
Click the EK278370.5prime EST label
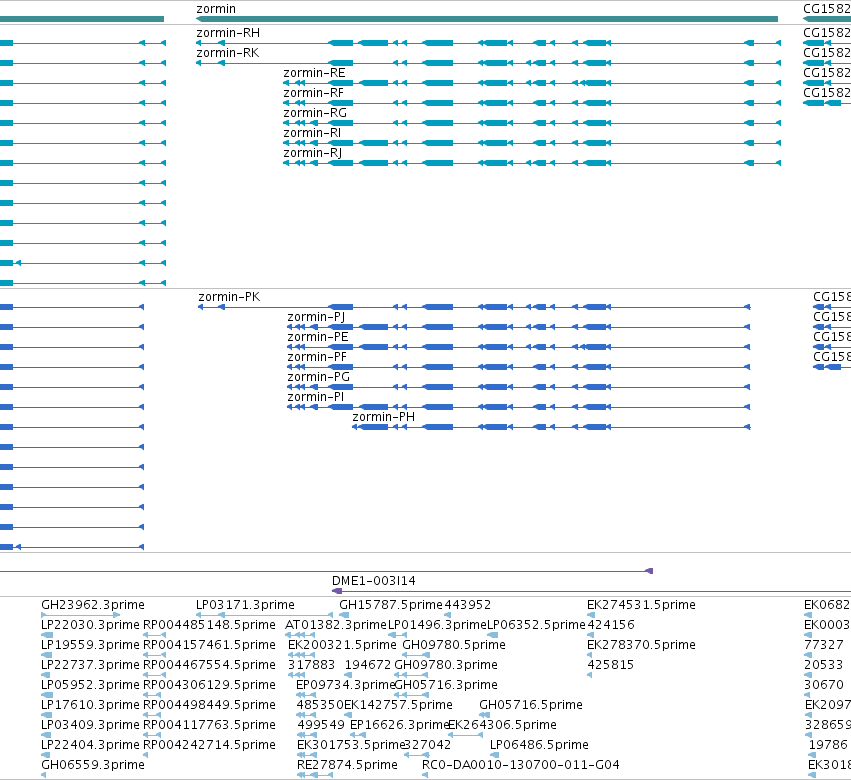point(641,645)
